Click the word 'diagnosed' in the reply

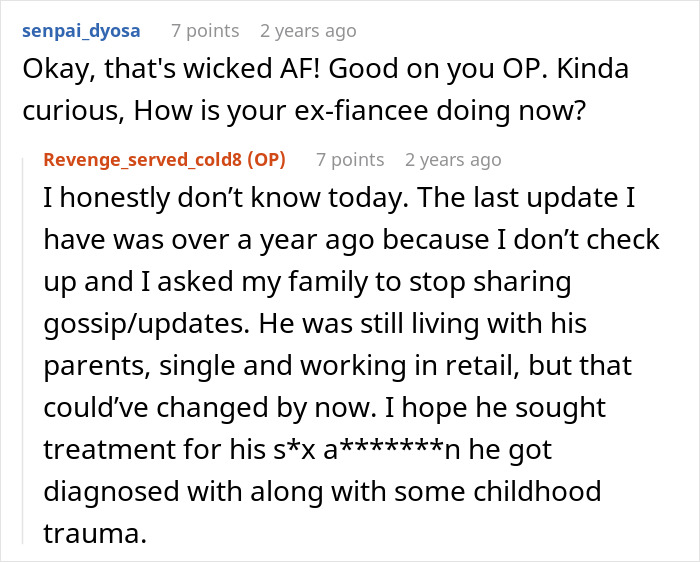(111, 491)
